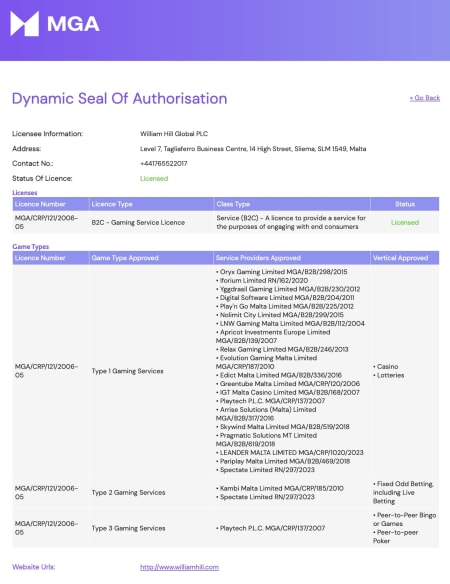
Task: Click the Licensed cell in the Licenses table
Action: tap(405, 222)
